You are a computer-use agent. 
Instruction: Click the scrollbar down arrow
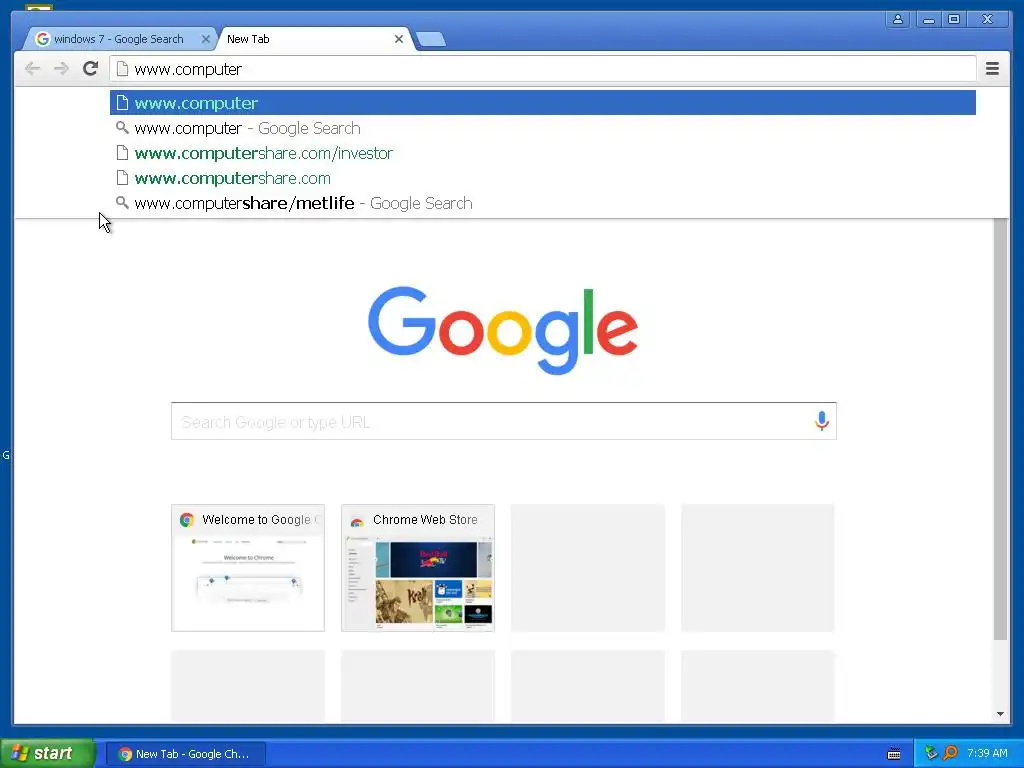tap(1000, 714)
